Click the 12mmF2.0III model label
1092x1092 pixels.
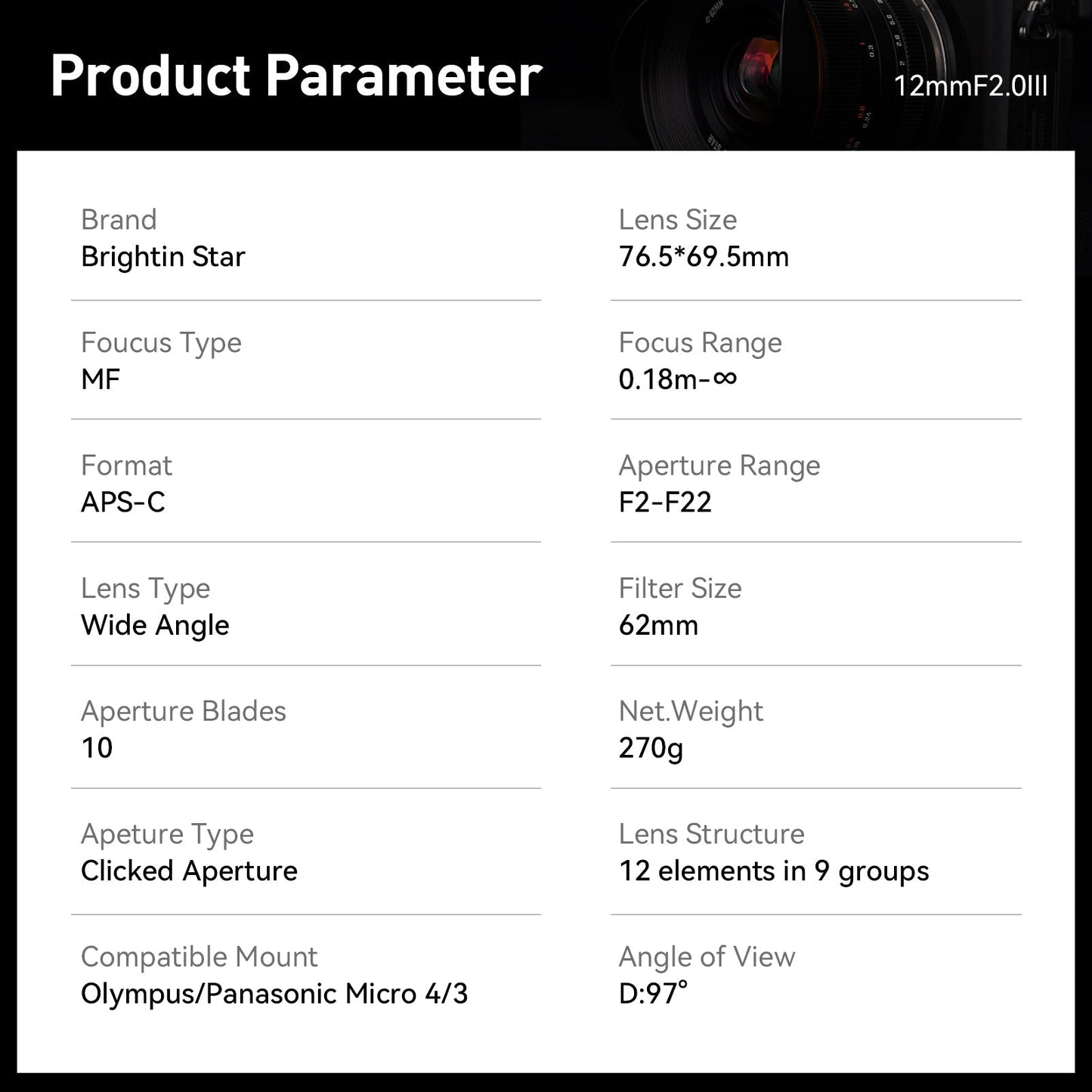coord(970,86)
